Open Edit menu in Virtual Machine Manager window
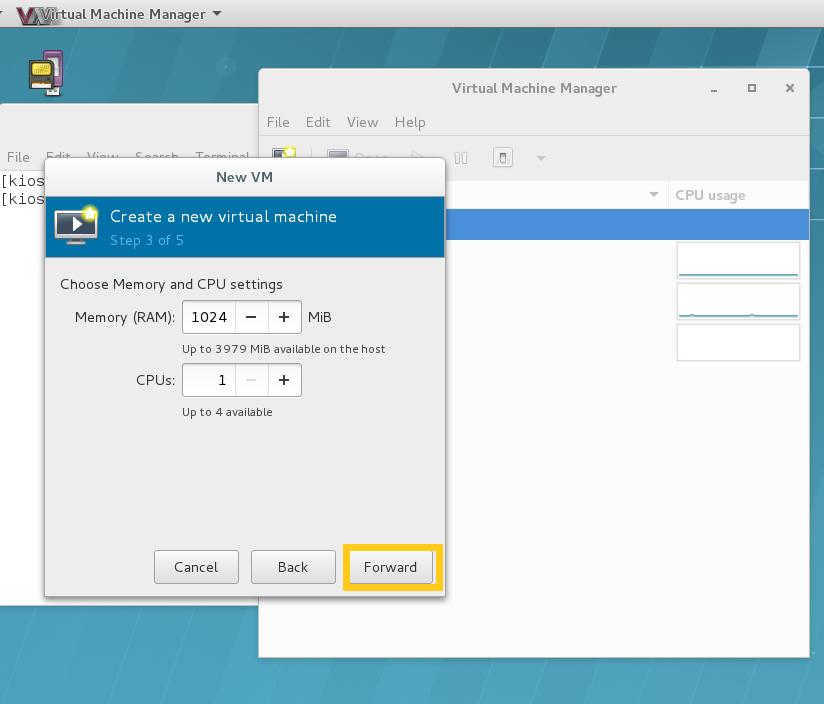The height and width of the screenshot is (704, 824). point(318,122)
